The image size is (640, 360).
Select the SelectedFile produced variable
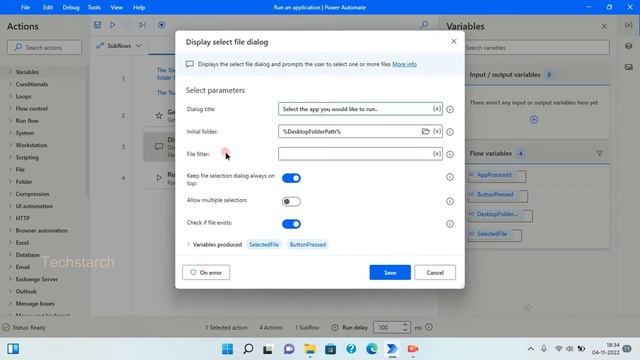click(264, 244)
